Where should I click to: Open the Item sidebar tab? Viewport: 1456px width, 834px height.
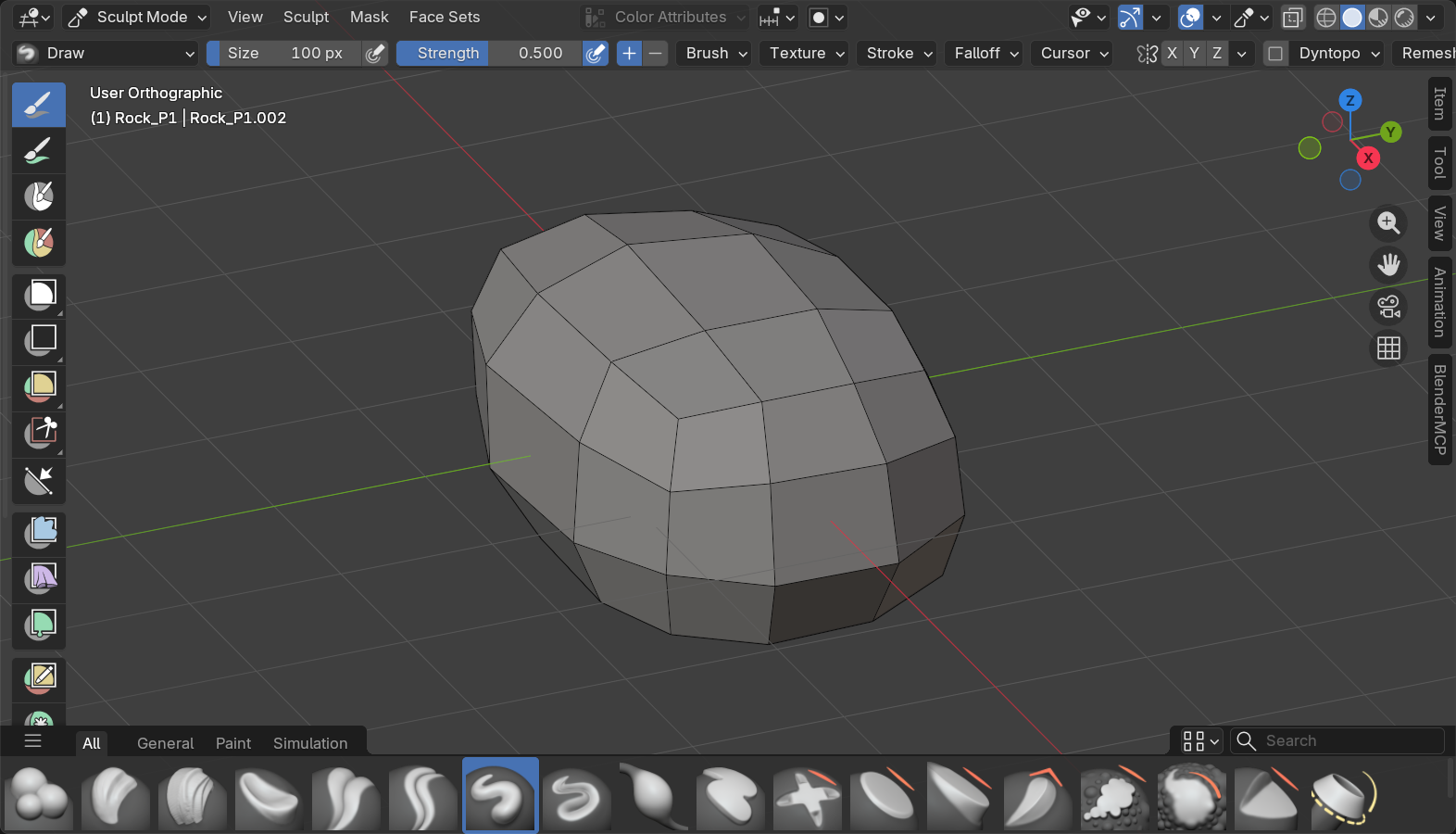tap(1439, 104)
